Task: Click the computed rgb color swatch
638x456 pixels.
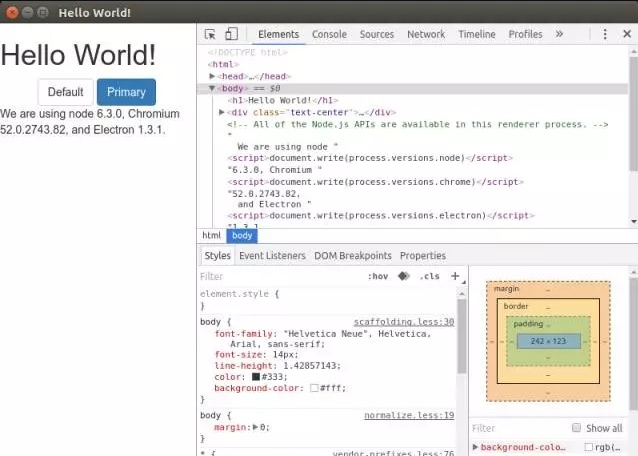Action: (x=588, y=447)
